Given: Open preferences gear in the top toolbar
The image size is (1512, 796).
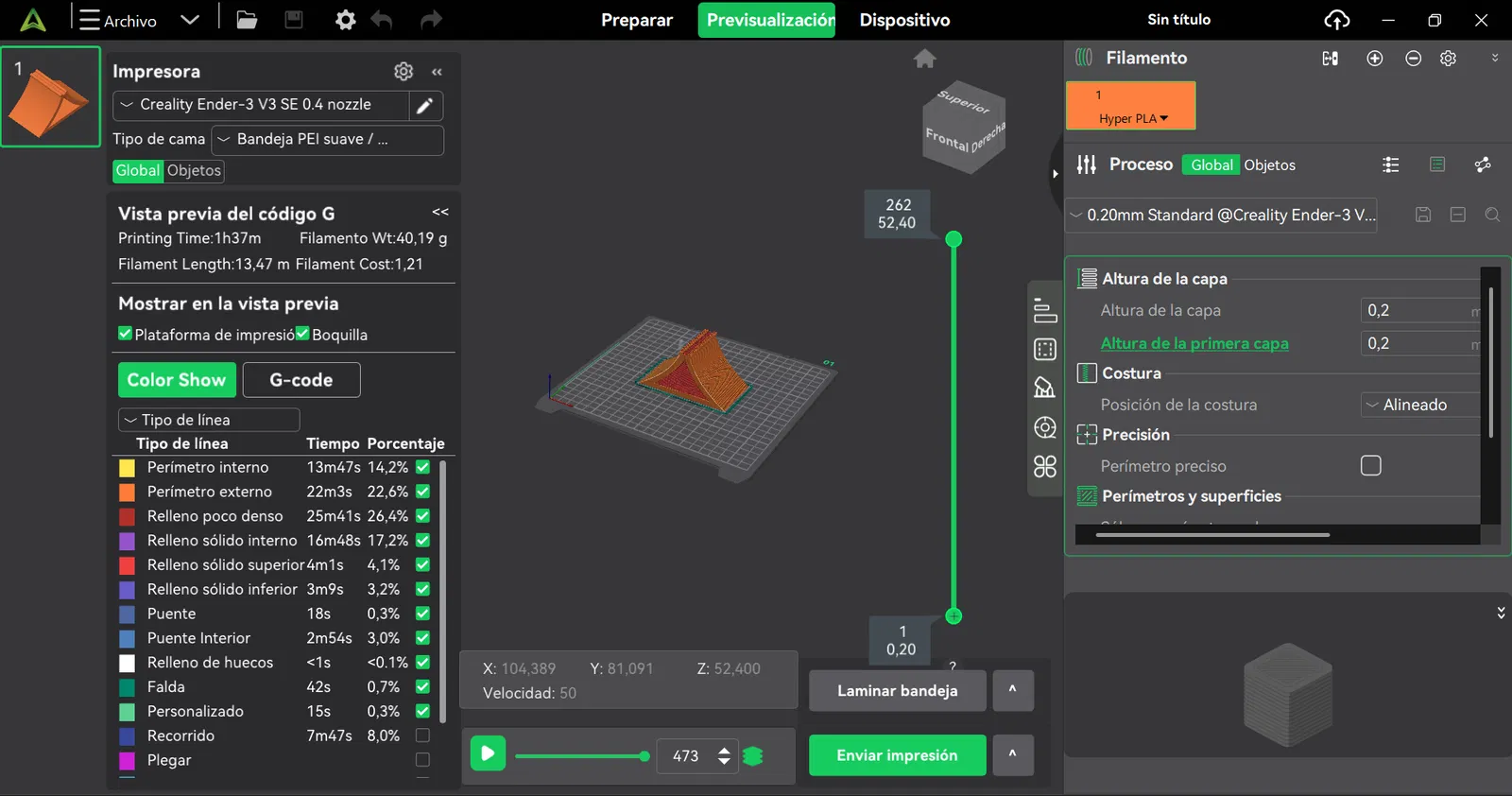Looking at the screenshot, I should tap(346, 20).
